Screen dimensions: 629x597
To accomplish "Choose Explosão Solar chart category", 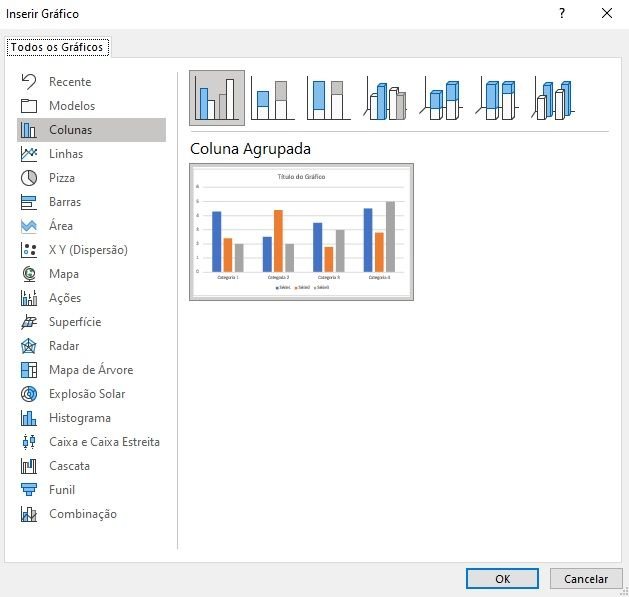I will 87,394.
